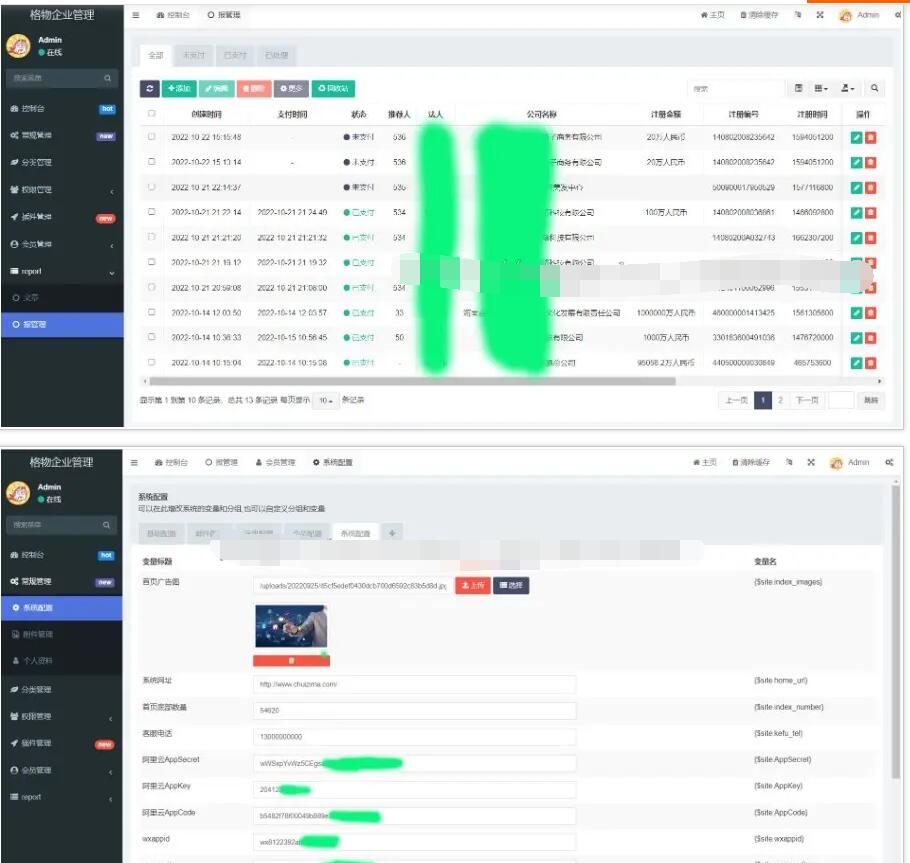Toggle the table view icon beside search box

click(797, 89)
